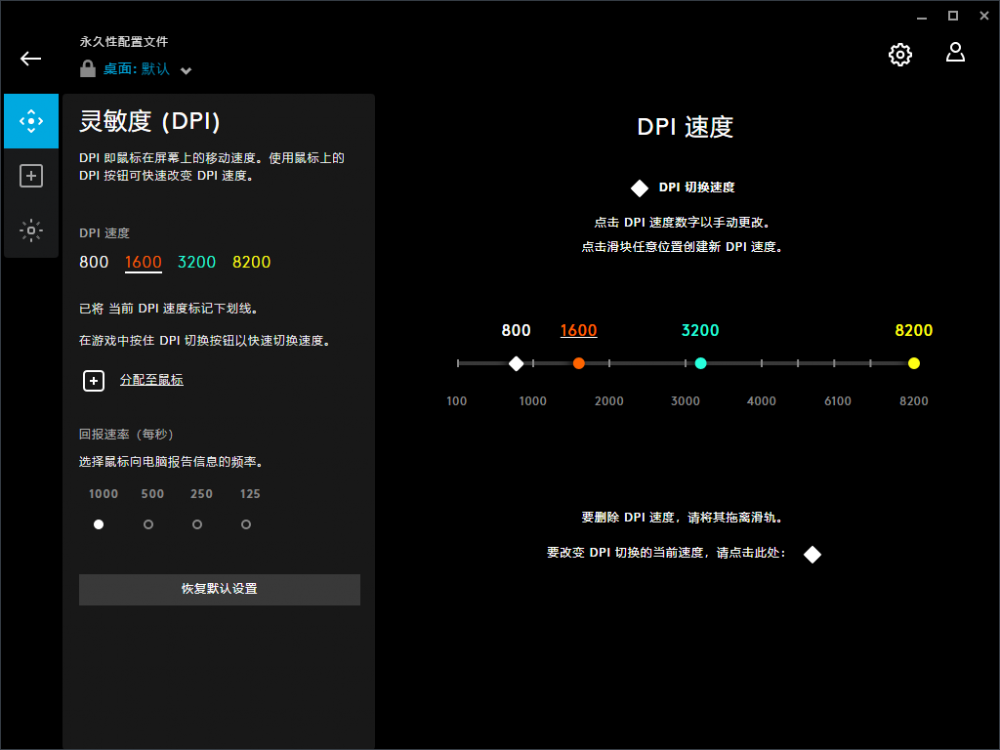Screen dimensions: 1000x750
Task: Choose the 125 report rate option
Action: tap(246, 524)
